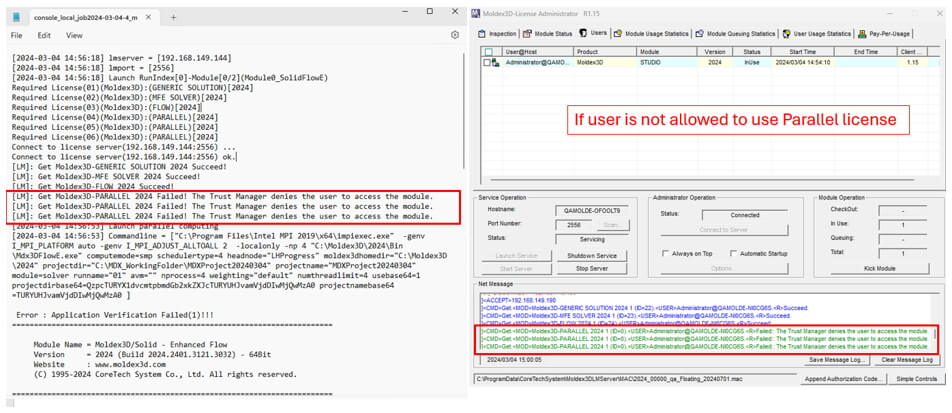Open the Module Queuing Statistics tab
The width and height of the screenshot is (952, 413).
[735, 34]
